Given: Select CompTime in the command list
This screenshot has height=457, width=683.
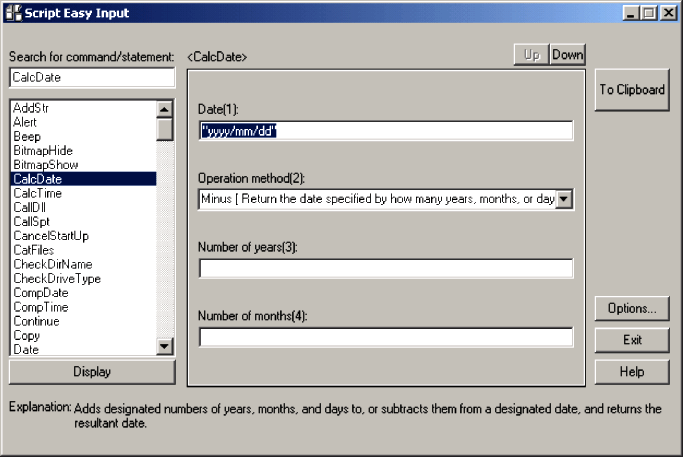Looking at the screenshot, I should (83, 307).
